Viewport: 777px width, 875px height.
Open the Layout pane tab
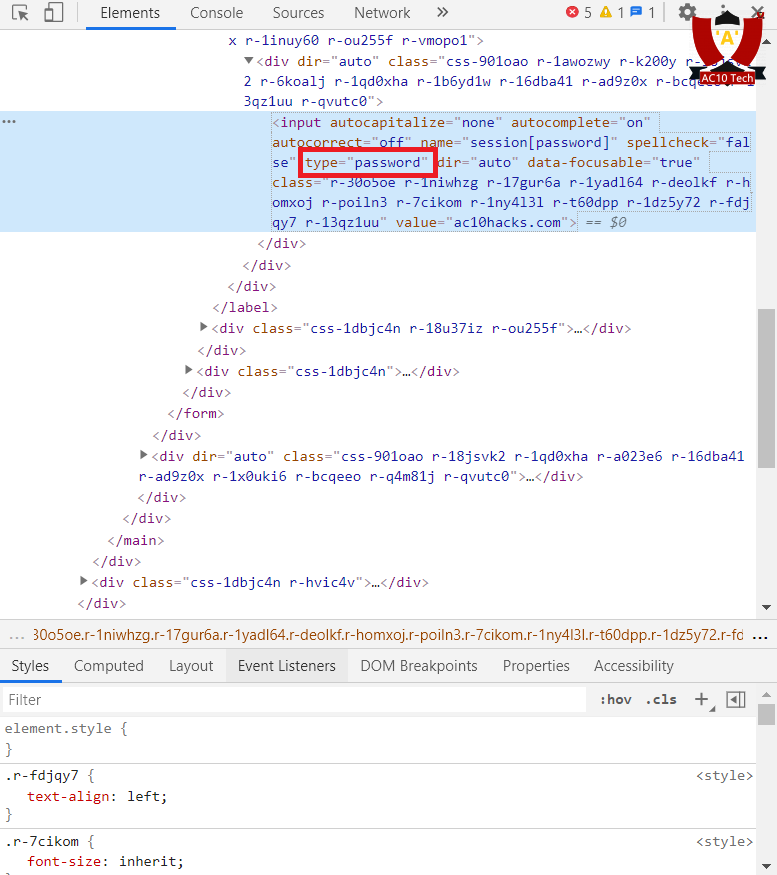pos(191,666)
